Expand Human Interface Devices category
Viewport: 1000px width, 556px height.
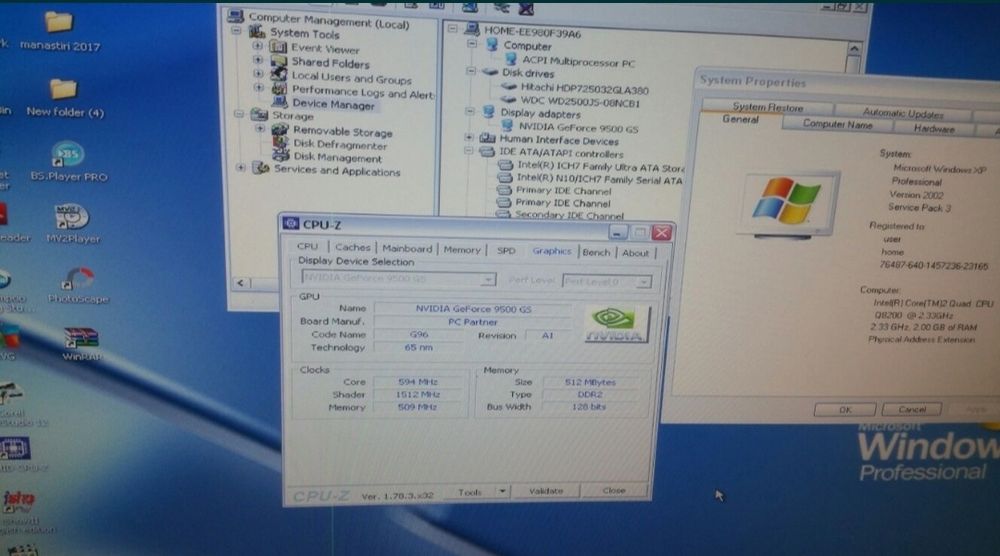tap(469, 137)
